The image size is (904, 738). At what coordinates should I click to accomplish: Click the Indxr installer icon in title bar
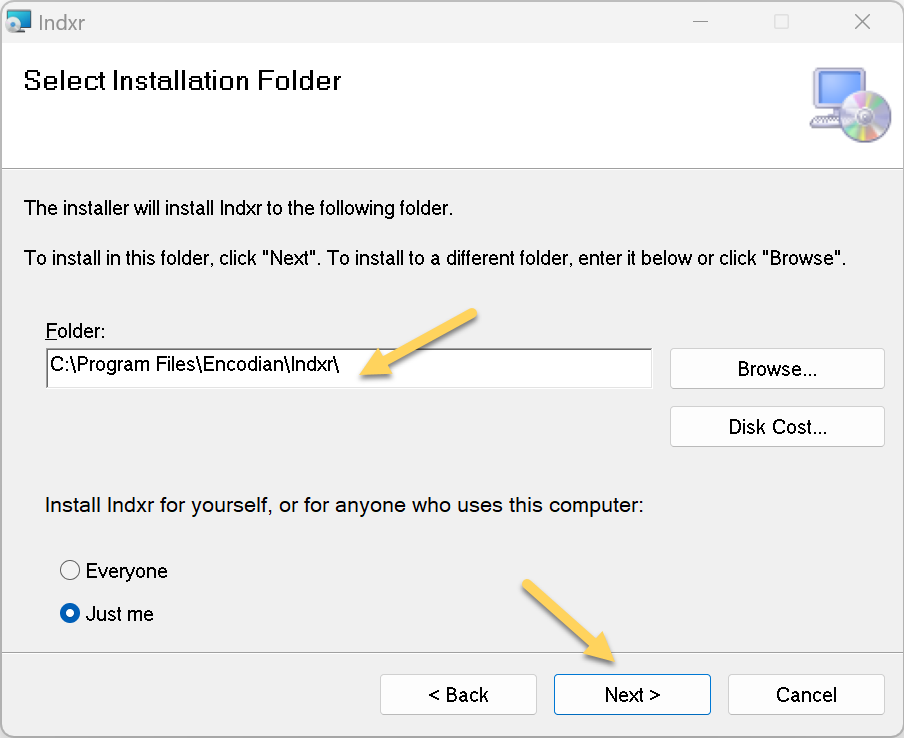coord(17,22)
